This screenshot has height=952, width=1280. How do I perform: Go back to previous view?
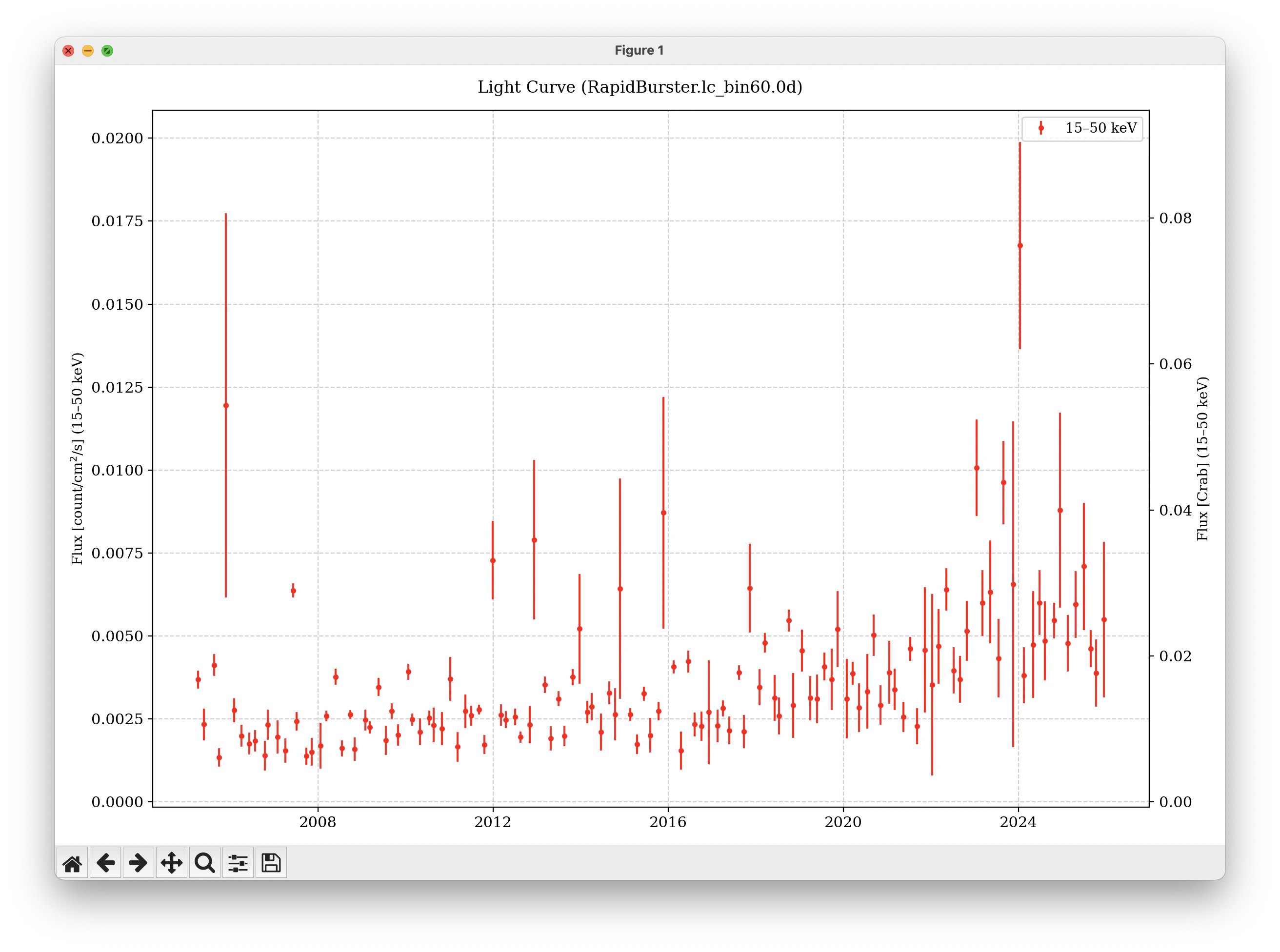[105, 863]
